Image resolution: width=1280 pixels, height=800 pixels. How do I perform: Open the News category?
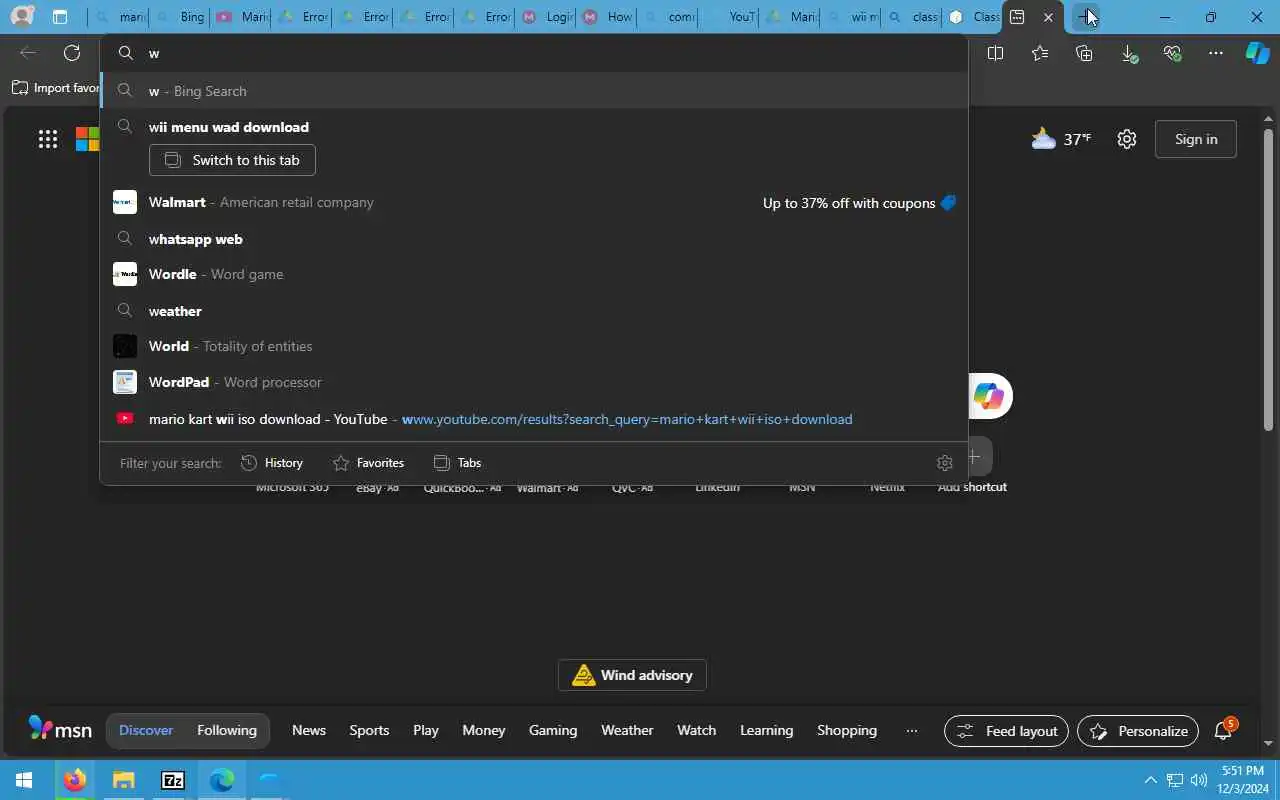click(309, 730)
